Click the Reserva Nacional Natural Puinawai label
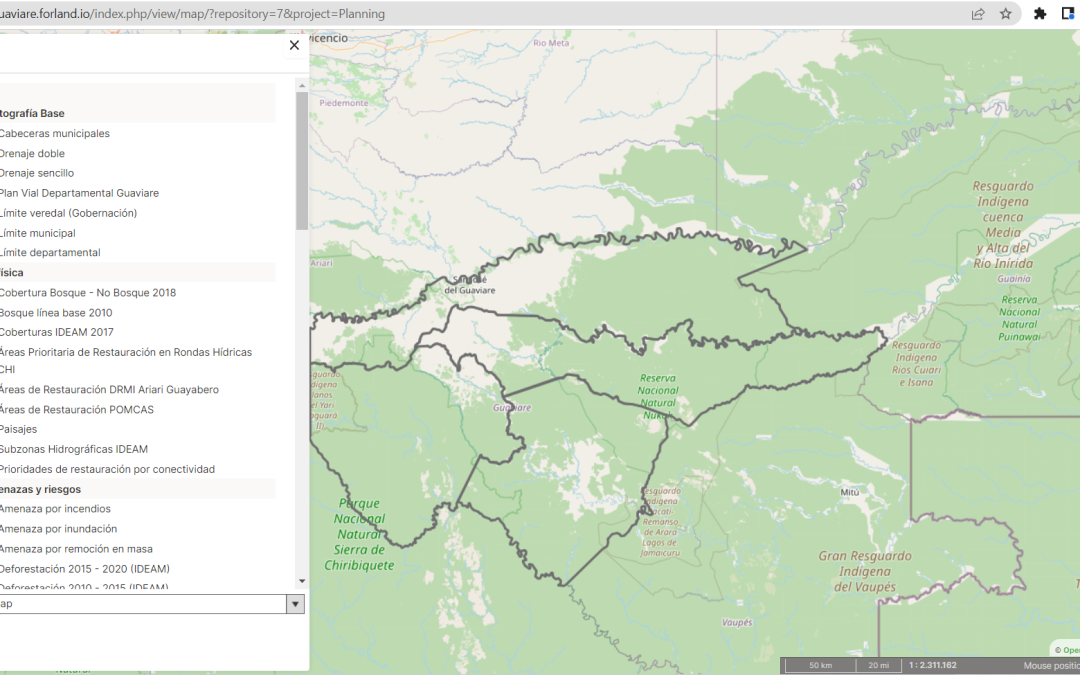 point(1019,318)
